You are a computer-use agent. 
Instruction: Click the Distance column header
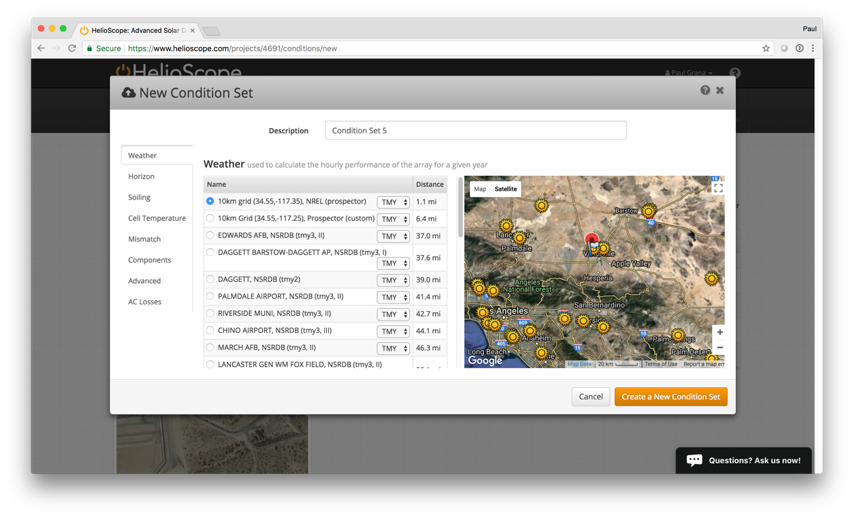430,184
